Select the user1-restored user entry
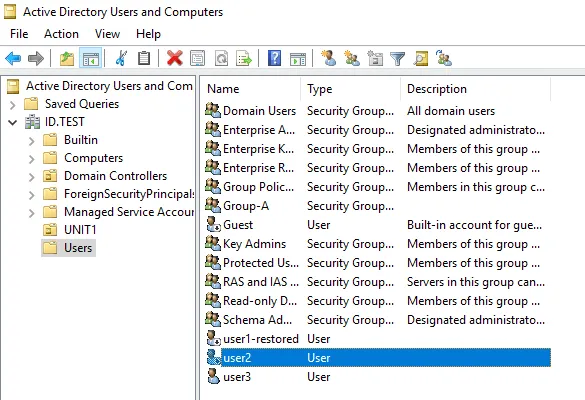Viewport: 585px width, 400px height. pyautogui.click(x=261, y=338)
